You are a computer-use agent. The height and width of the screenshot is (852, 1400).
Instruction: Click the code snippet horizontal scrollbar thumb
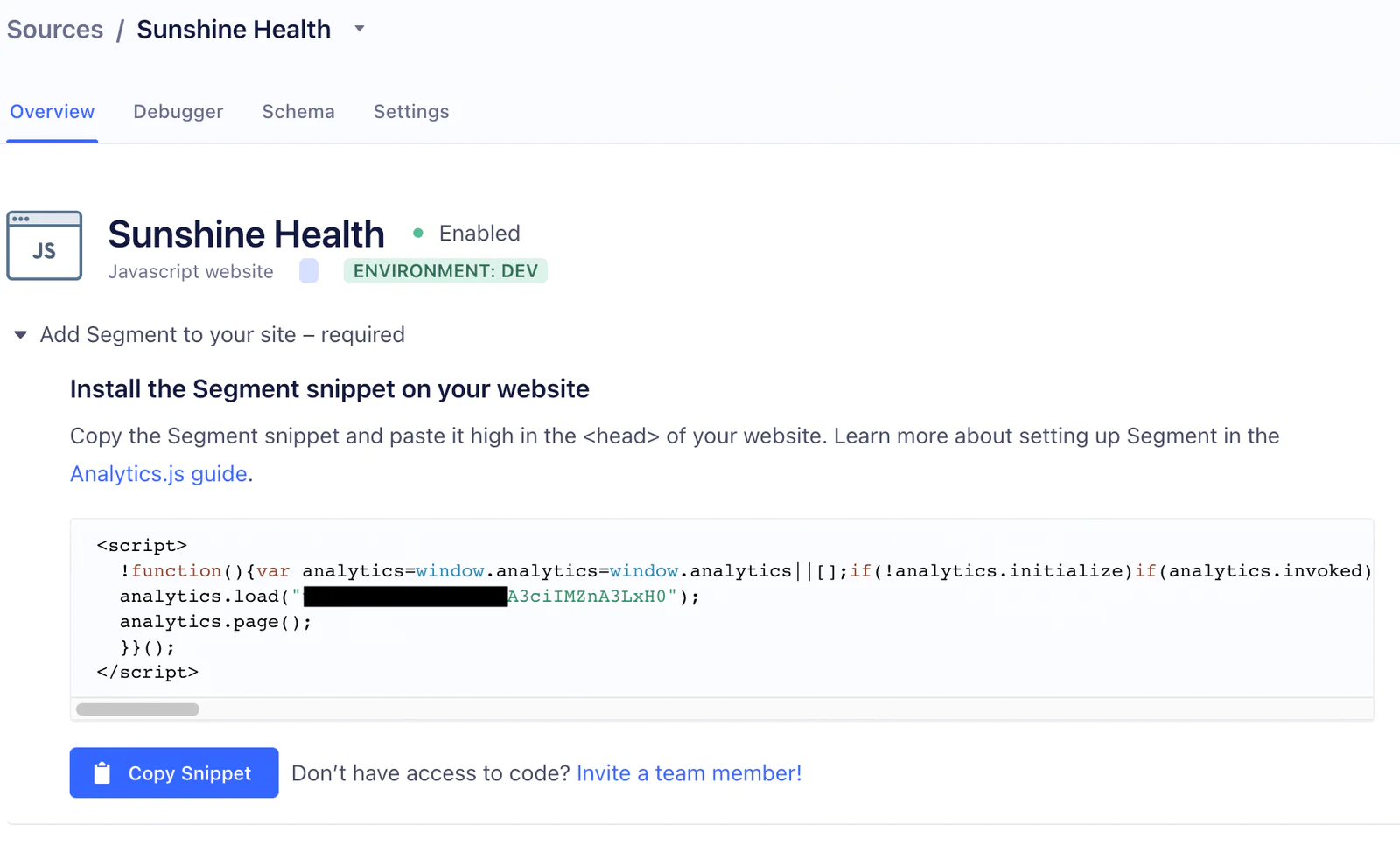click(x=137, y=709)
